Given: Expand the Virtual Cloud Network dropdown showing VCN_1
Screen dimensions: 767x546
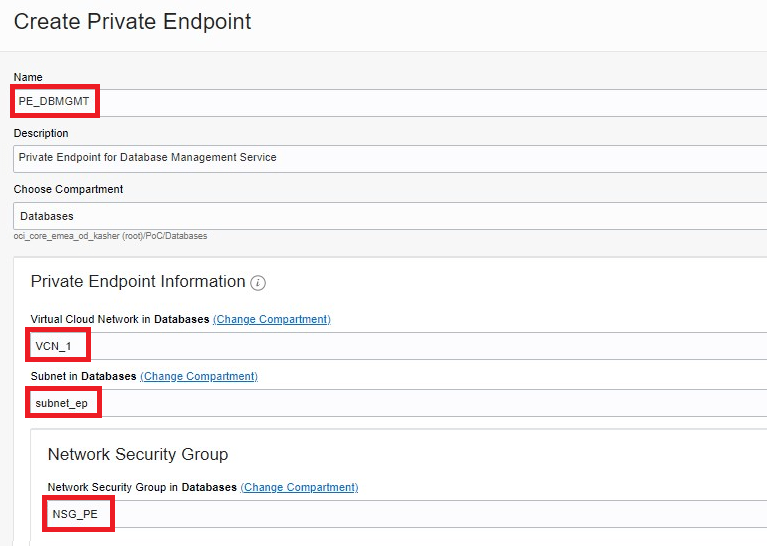Looking at the screenshot, I should 400,347.
